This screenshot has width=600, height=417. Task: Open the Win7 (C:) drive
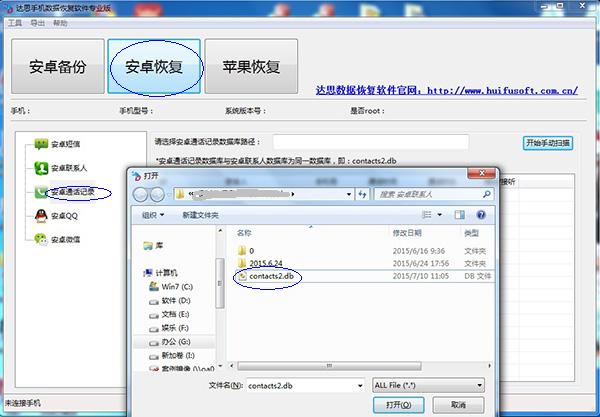[x=171, y=286]
